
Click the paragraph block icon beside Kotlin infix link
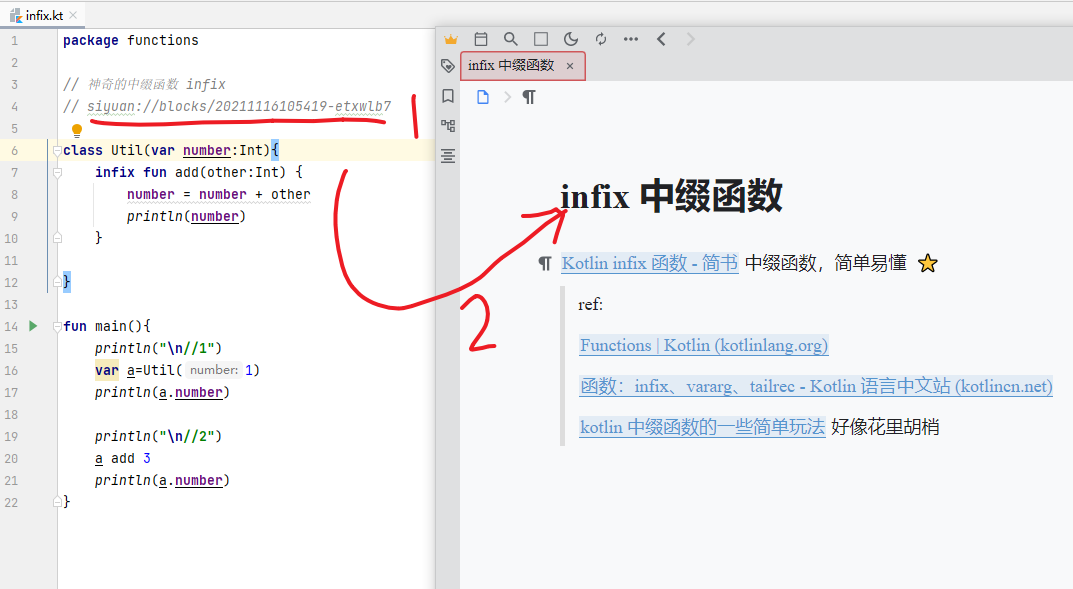pos(545,263)
